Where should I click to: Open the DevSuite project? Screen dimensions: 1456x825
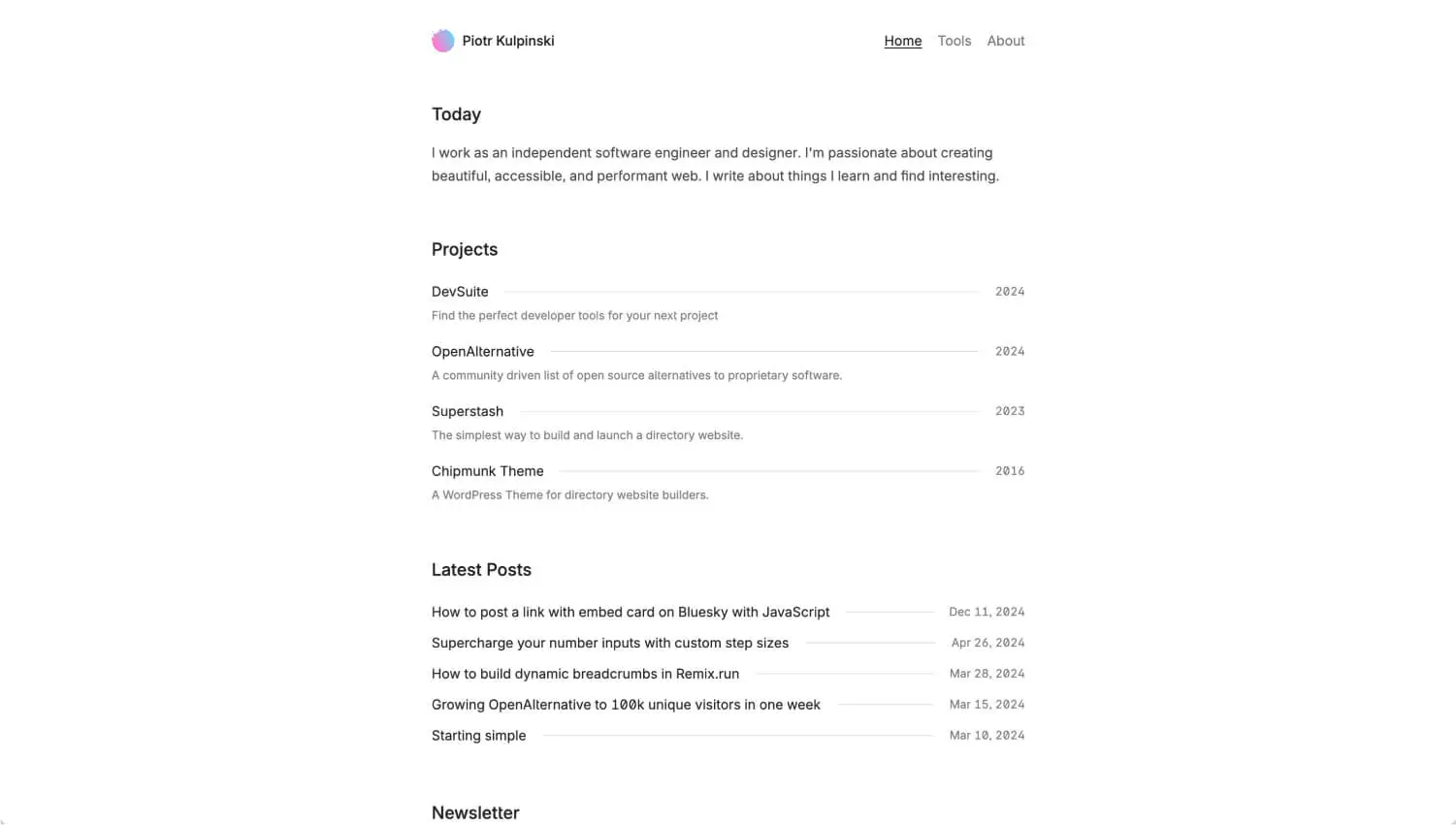click(459, 291)
